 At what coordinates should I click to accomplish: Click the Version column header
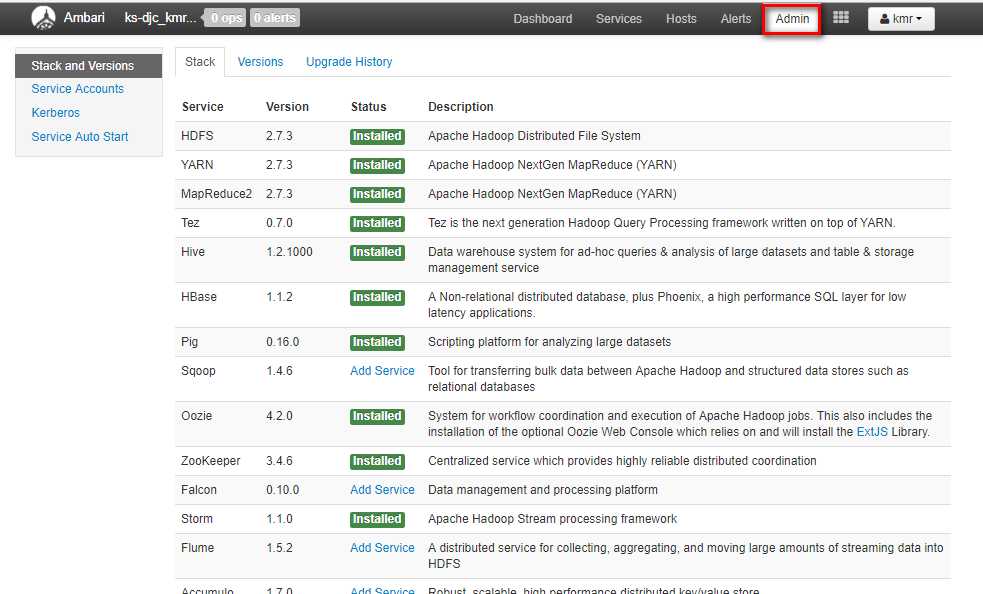point(287,107)
